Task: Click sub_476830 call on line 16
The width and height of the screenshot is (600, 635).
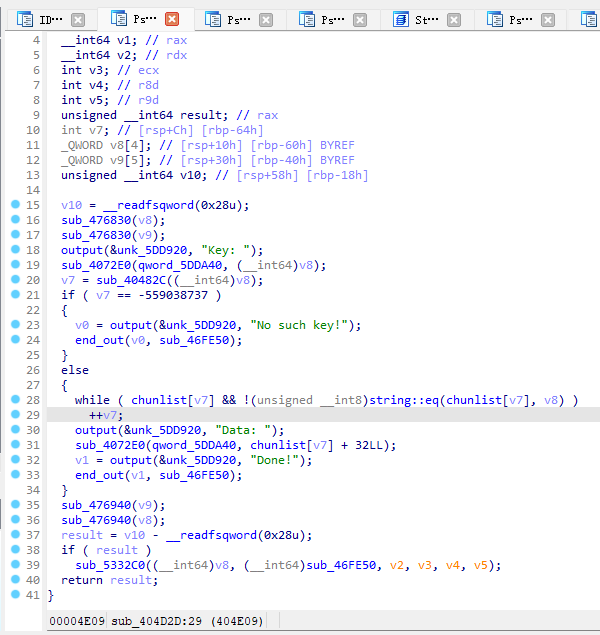Action: tap(96, 220)
